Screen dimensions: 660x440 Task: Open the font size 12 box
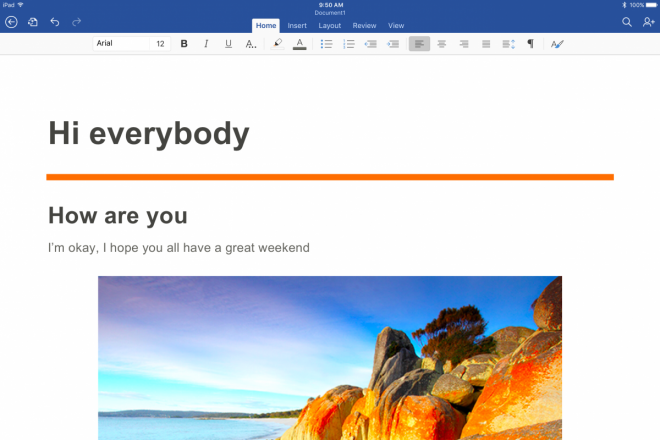[160, 44]
